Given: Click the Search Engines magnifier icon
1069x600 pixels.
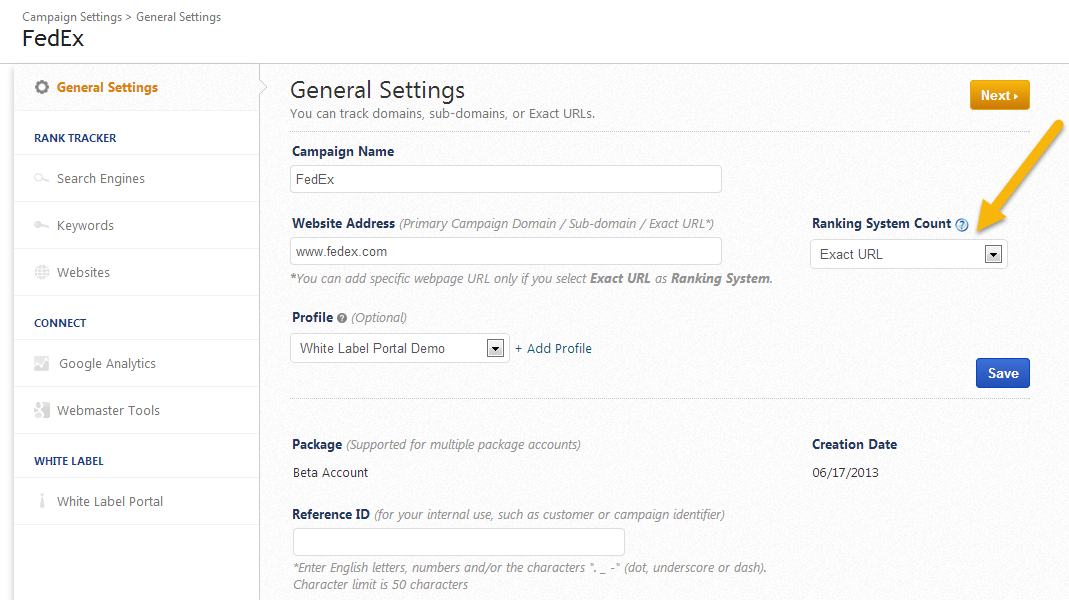Looking at the screenshot, I should [42, 179].
